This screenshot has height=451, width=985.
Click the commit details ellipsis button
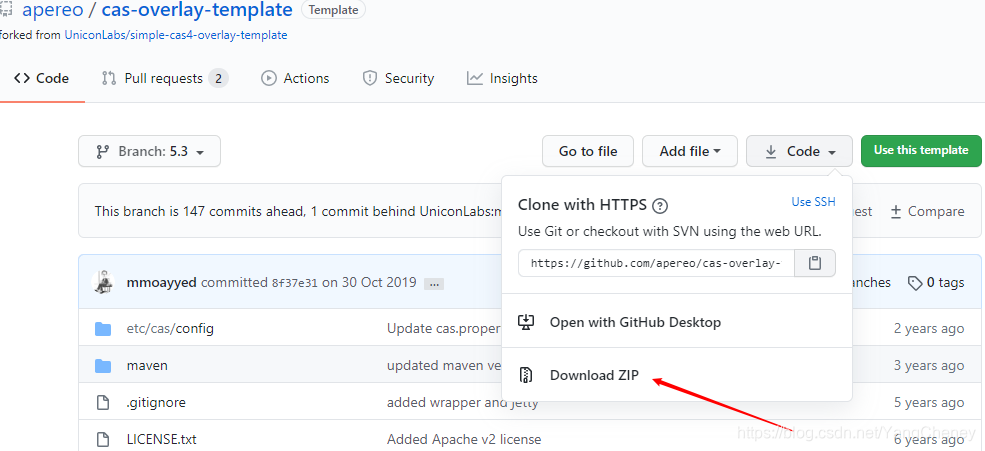coord(433,284)
